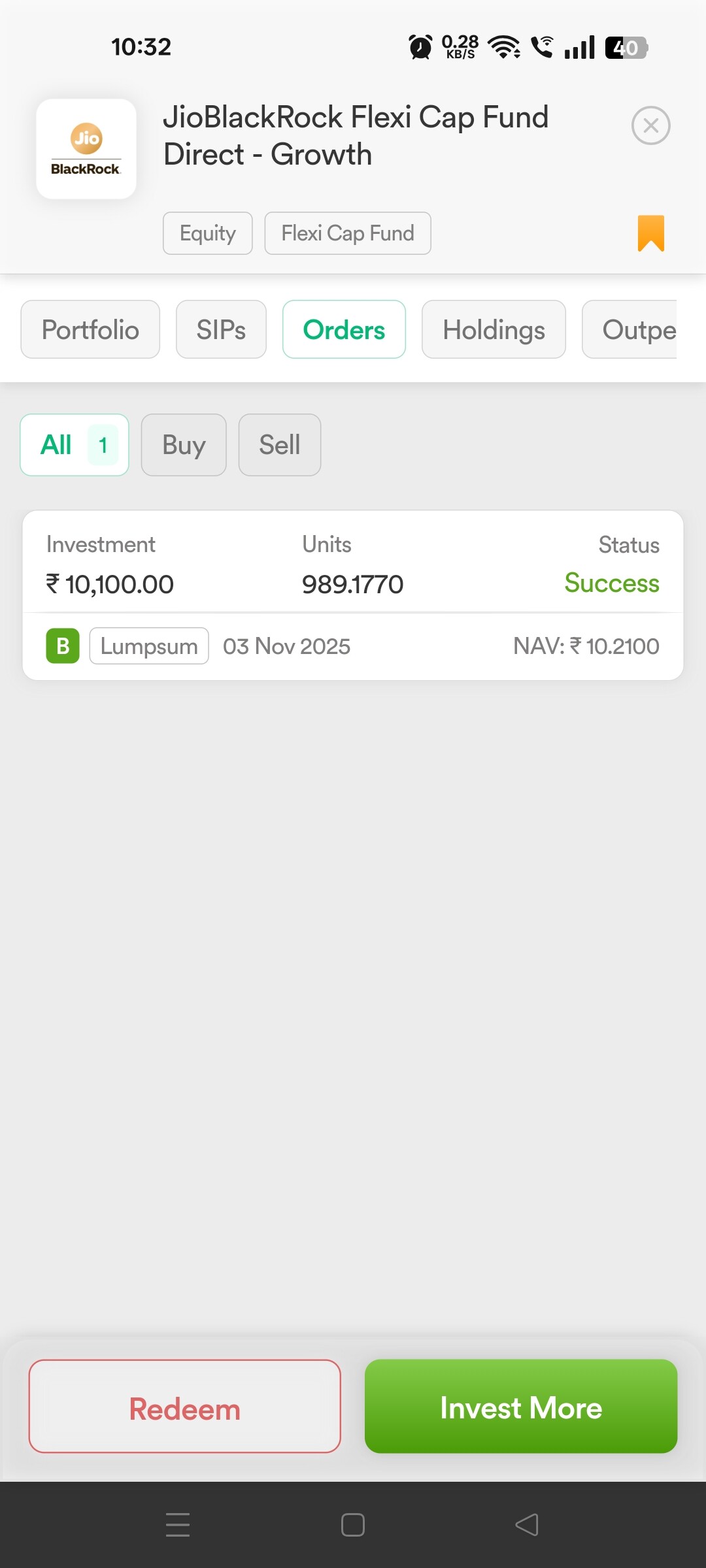This screenshot has height=1568, width=706.
Task: Filter orders by Sell
Action: click(280, 445)
